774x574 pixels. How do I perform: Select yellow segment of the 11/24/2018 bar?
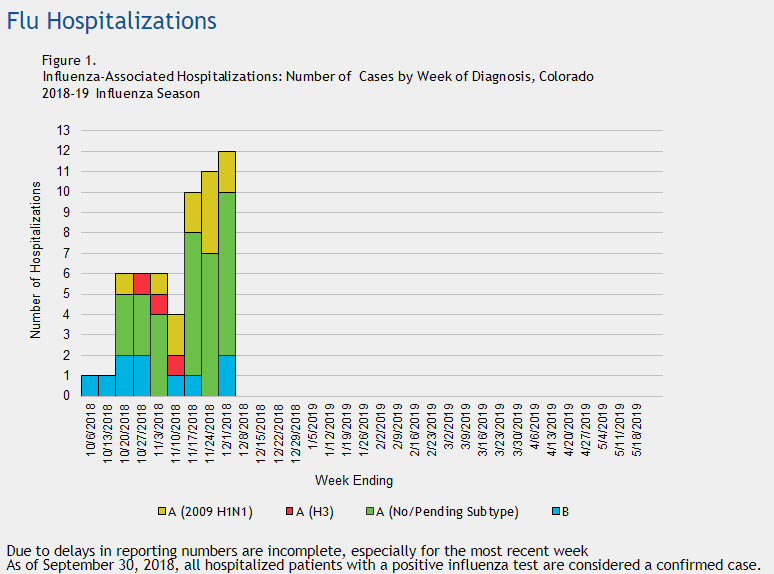[210, 212]
